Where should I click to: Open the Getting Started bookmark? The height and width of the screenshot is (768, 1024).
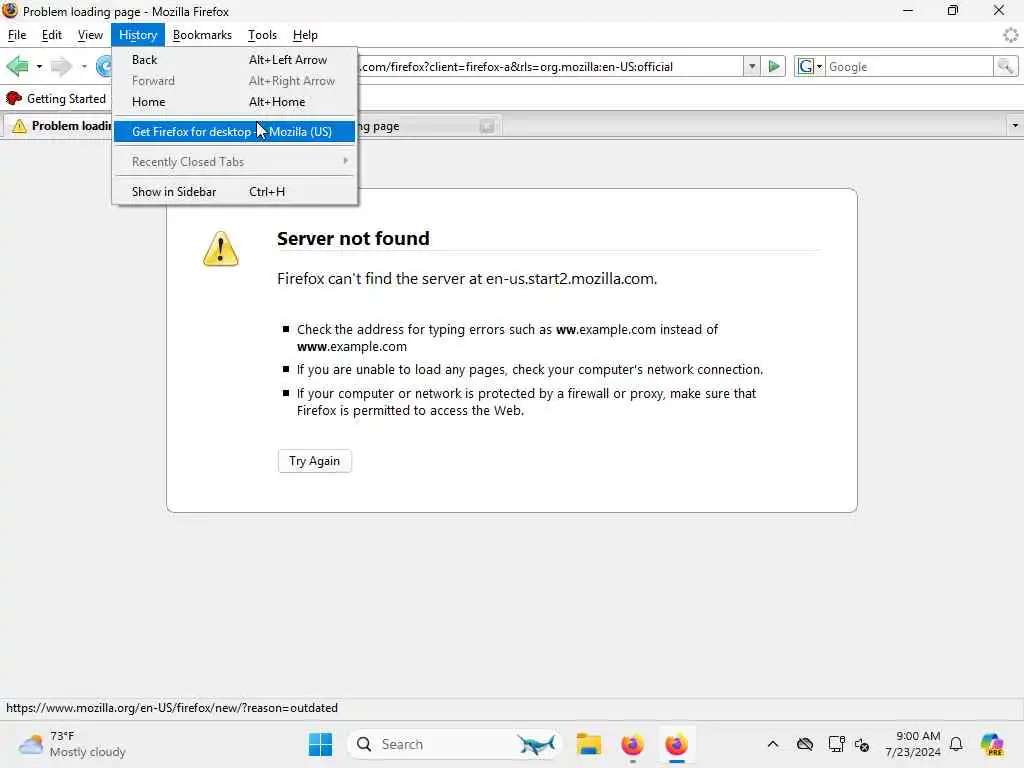click(56, 99)
